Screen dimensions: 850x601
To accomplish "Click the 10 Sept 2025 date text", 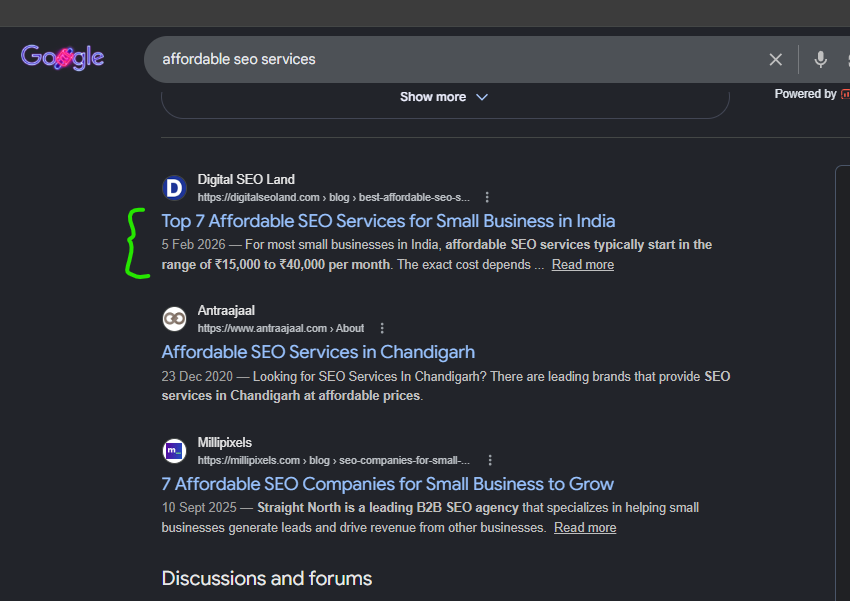I will pyautogui.click(x=199, y=508).
